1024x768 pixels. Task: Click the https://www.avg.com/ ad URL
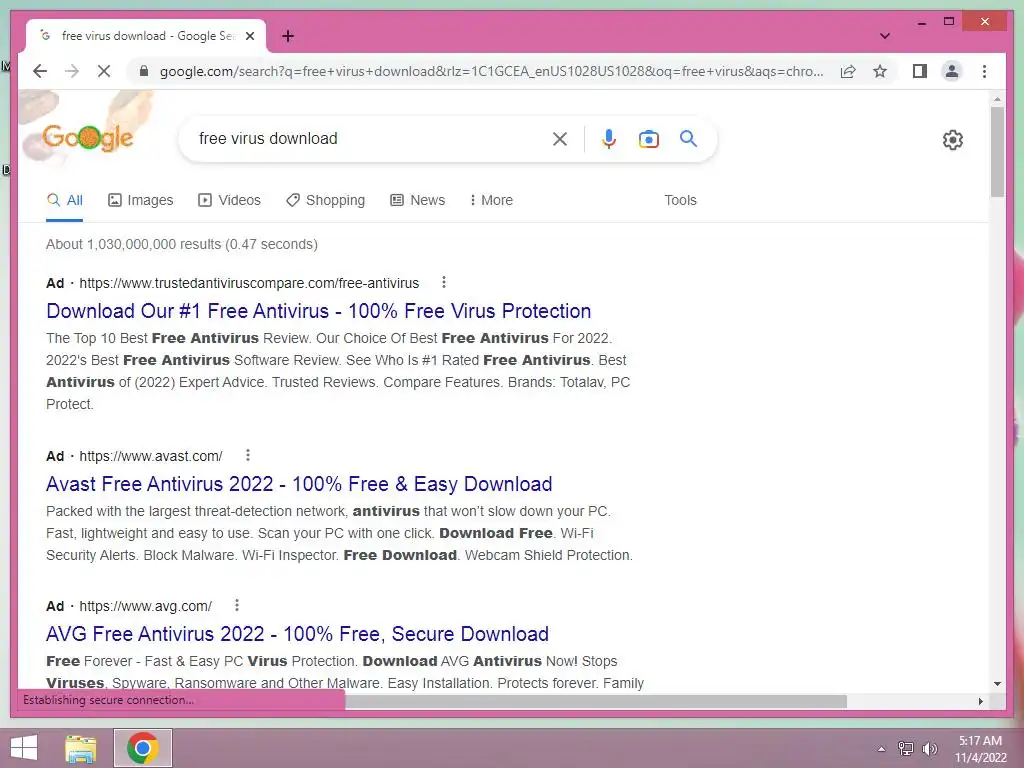click(x=146, y=606)
